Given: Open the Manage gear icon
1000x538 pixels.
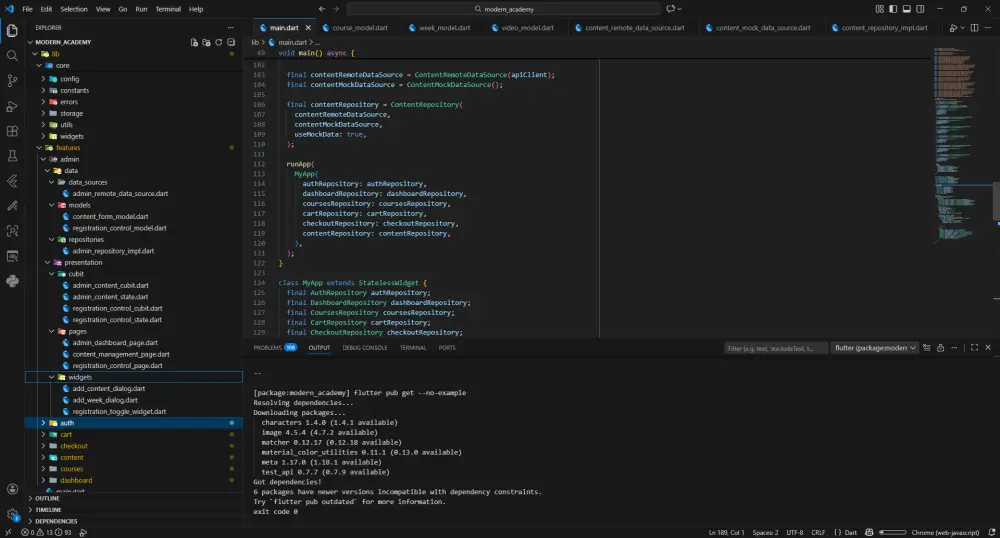Looking at the screenshot, I should tap(12, 514).
